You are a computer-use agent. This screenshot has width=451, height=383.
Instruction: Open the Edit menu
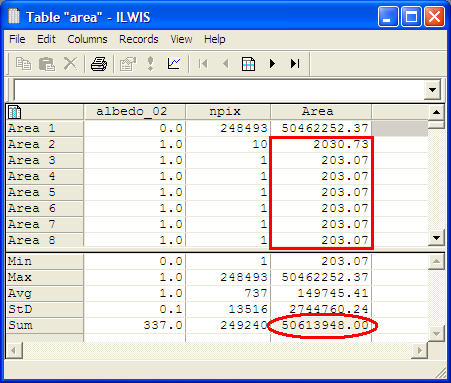[46, 39]
